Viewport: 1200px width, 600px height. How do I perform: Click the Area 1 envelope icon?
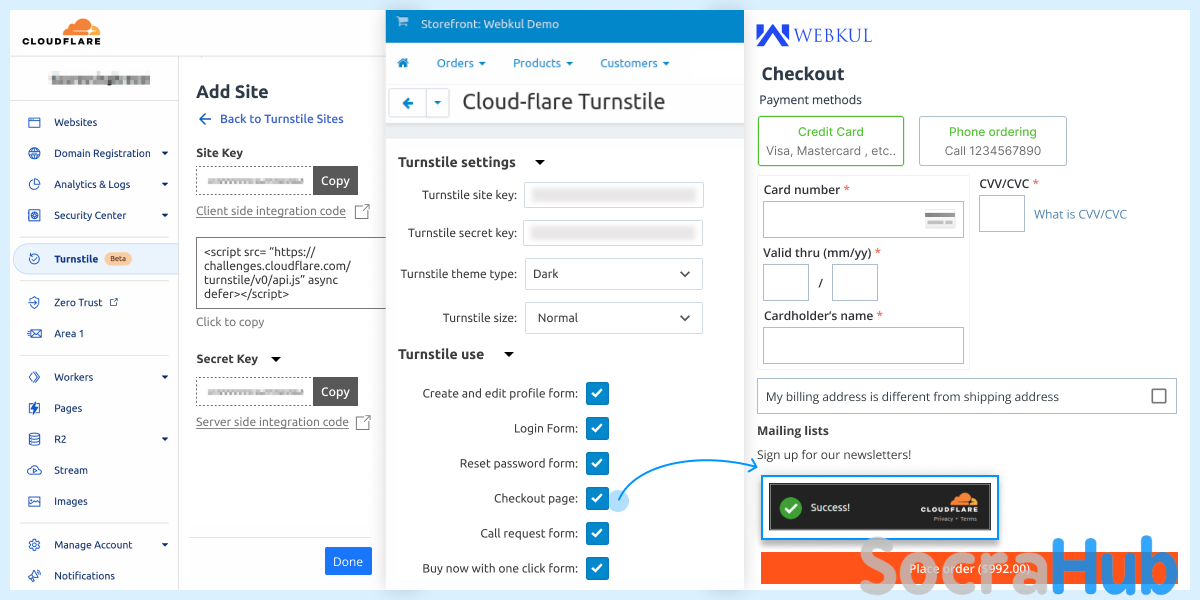(x=34, y=333)
